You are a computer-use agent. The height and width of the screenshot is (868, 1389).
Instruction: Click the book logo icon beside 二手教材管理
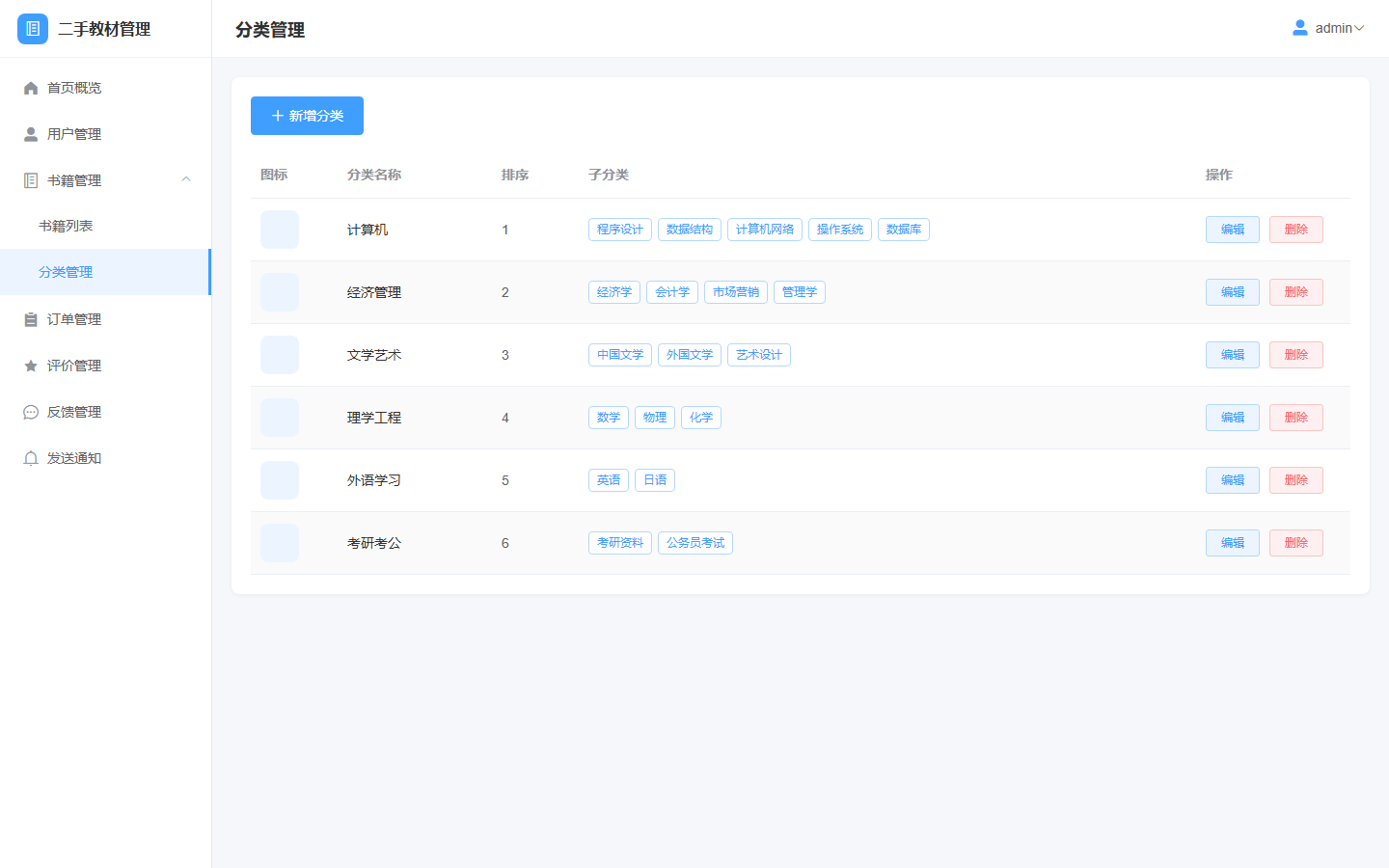coord(33,29)
